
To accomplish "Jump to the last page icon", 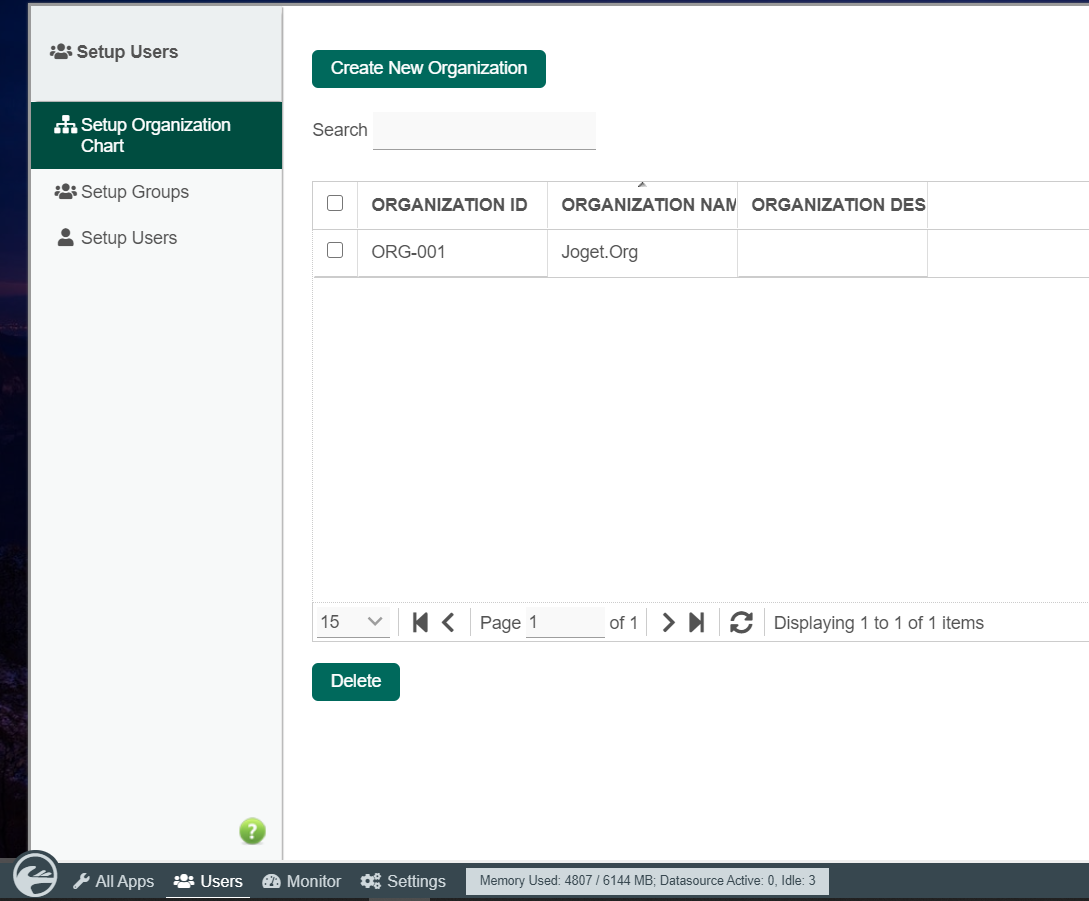I will click(697, 623).
